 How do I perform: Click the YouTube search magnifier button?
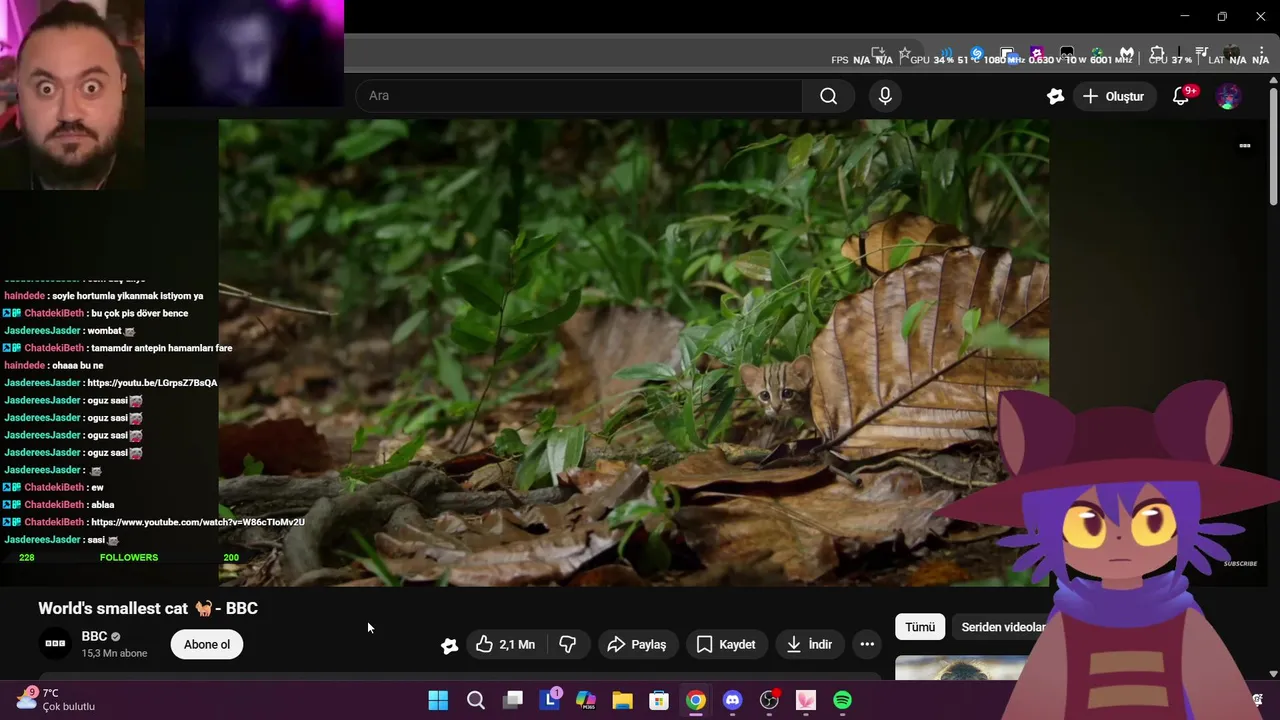coord(828,96)
